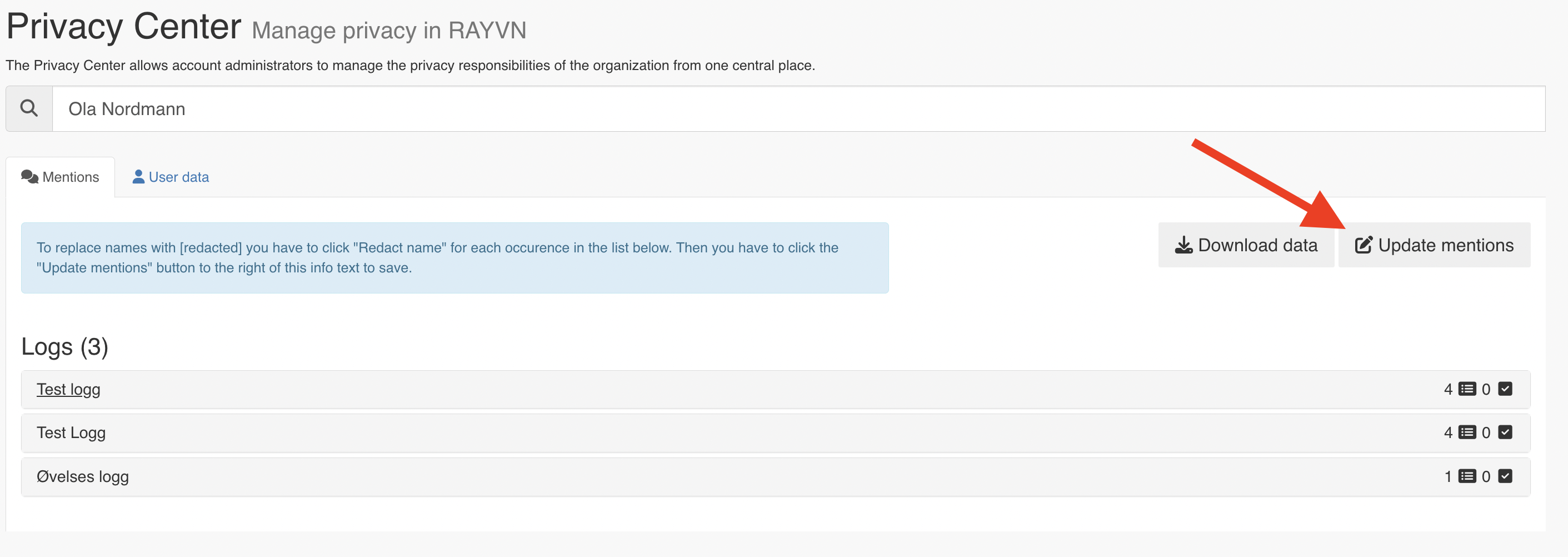Click the Privacy Center page title

click(x=123, y=27)
